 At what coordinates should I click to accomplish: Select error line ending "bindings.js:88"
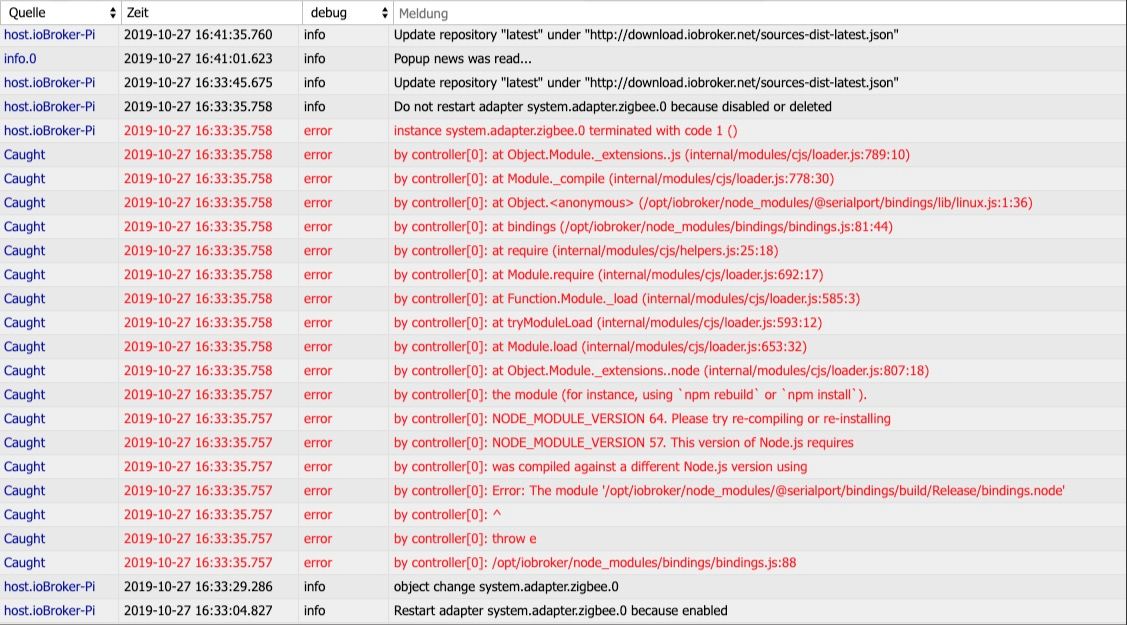tap(595, 562)
